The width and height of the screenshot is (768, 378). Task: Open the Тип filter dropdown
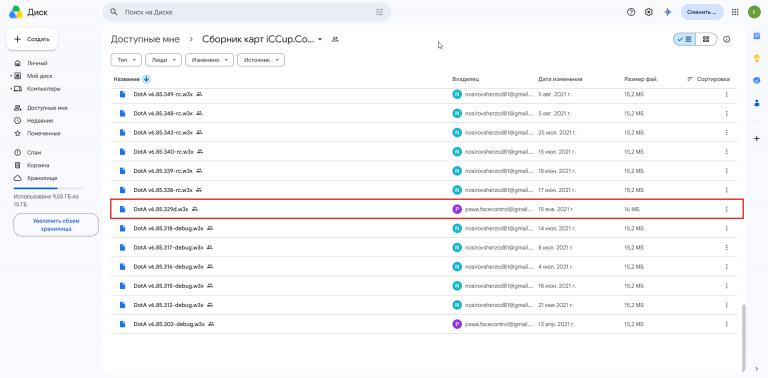126,60
